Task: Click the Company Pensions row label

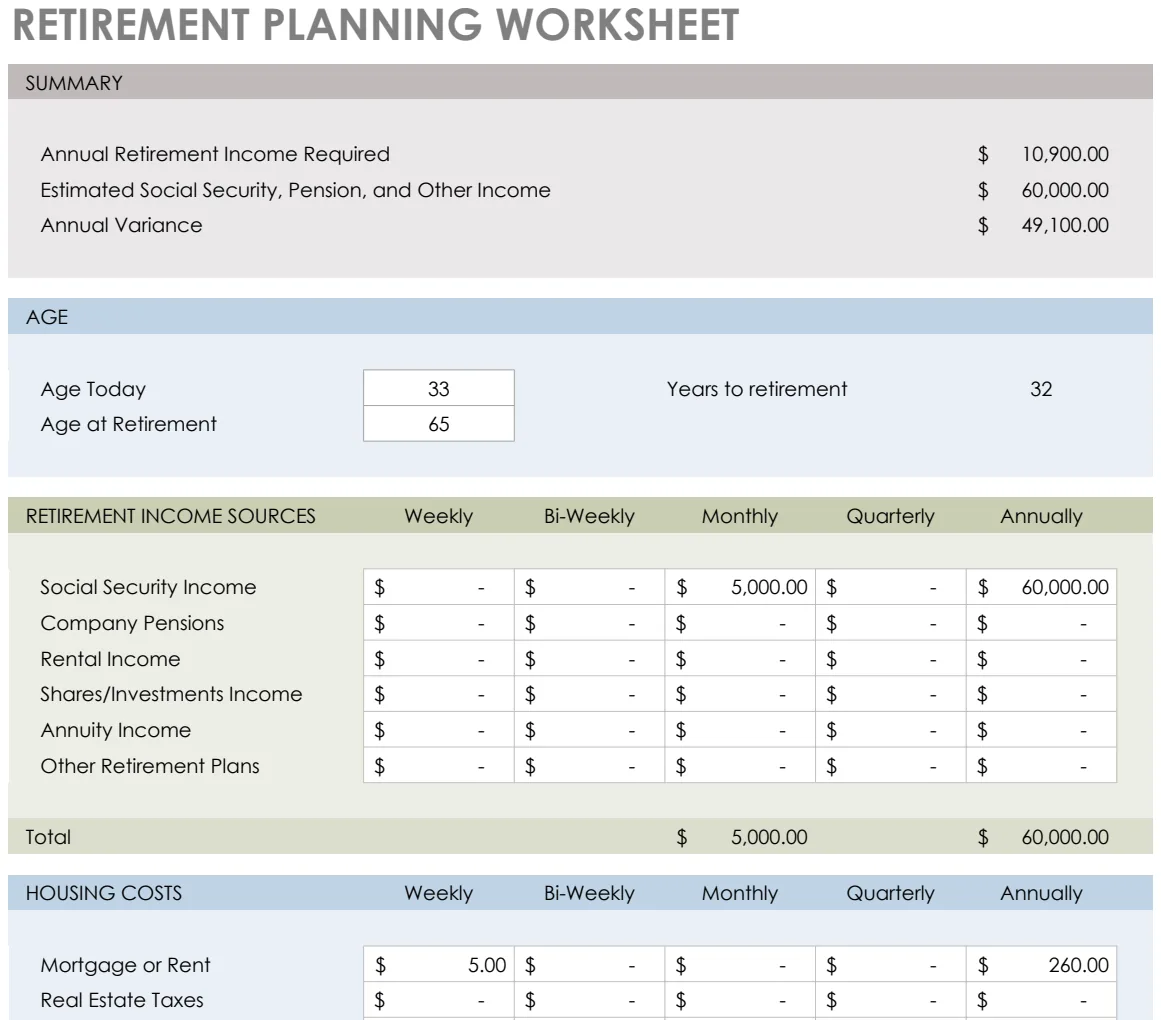Action: (132, 623)
